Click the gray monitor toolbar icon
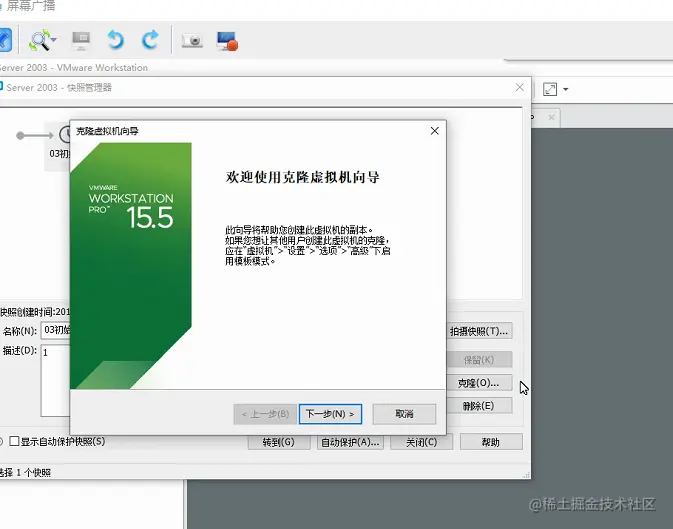673x529 pixels. coord(81,40)
